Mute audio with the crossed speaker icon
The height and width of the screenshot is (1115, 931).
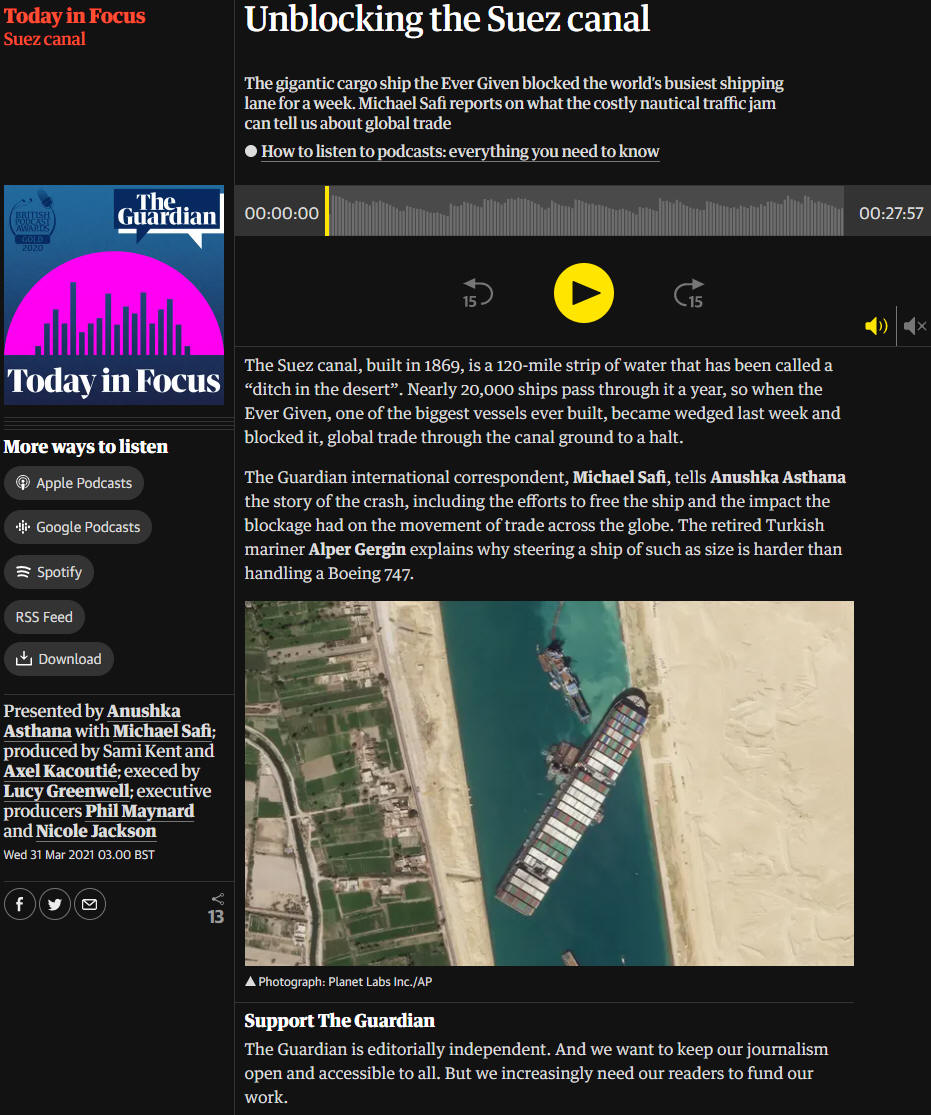(x=915, y=326)
